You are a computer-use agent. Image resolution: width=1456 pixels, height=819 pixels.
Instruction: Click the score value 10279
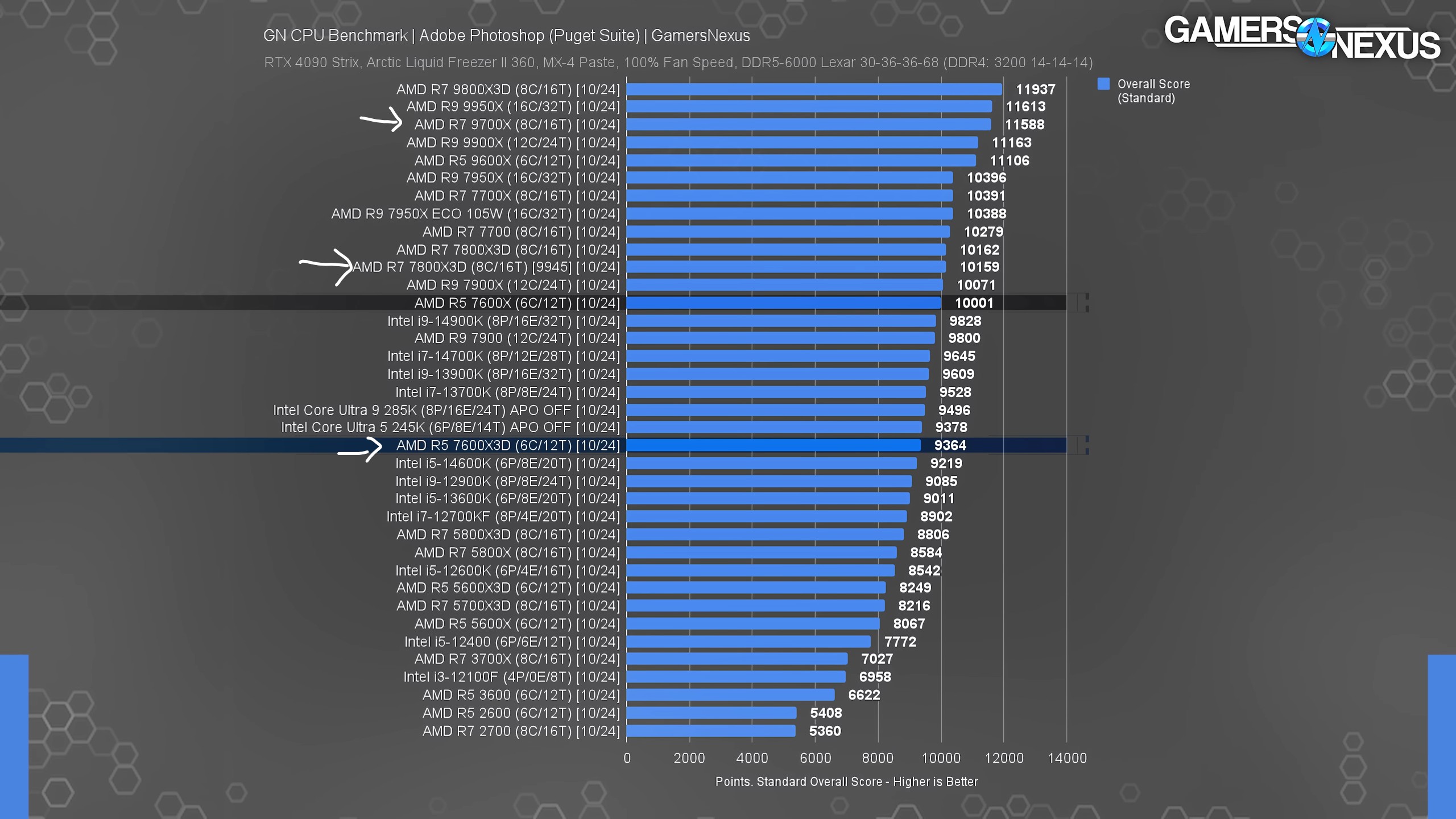[983, 232]
